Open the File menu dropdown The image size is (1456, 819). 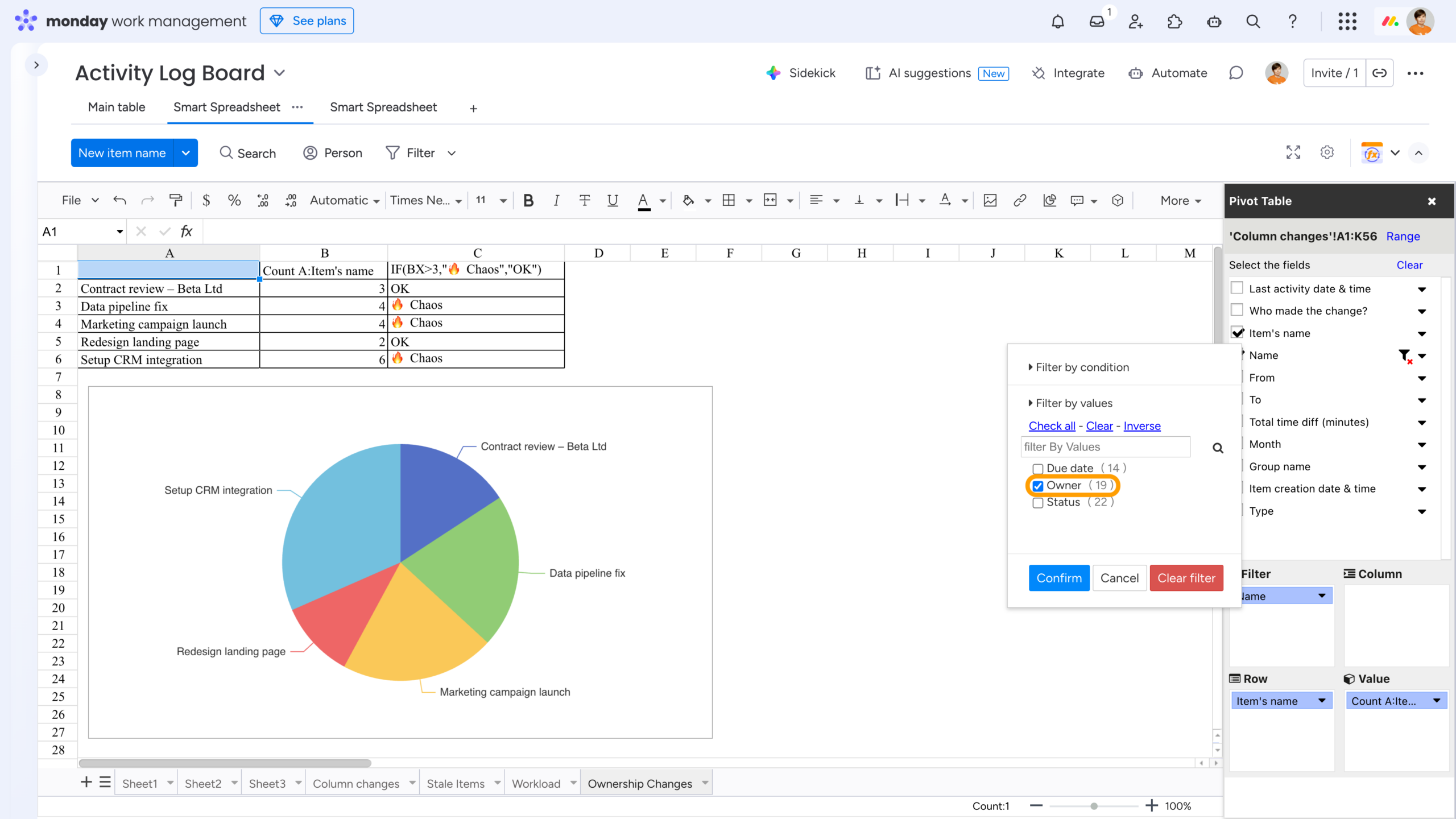(x=80, y=200)
